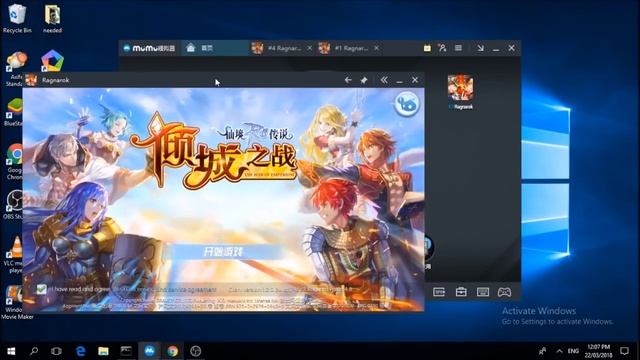Open the Recycle Bin desktop icon
The image size is (640, 360).
point(17,18)
